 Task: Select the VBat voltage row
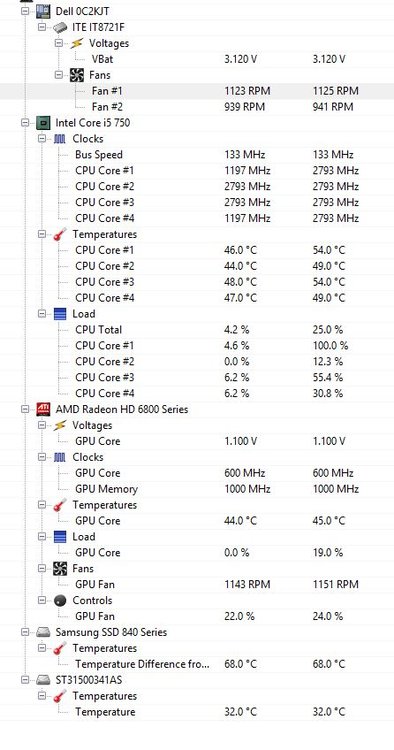coord(197,59)
